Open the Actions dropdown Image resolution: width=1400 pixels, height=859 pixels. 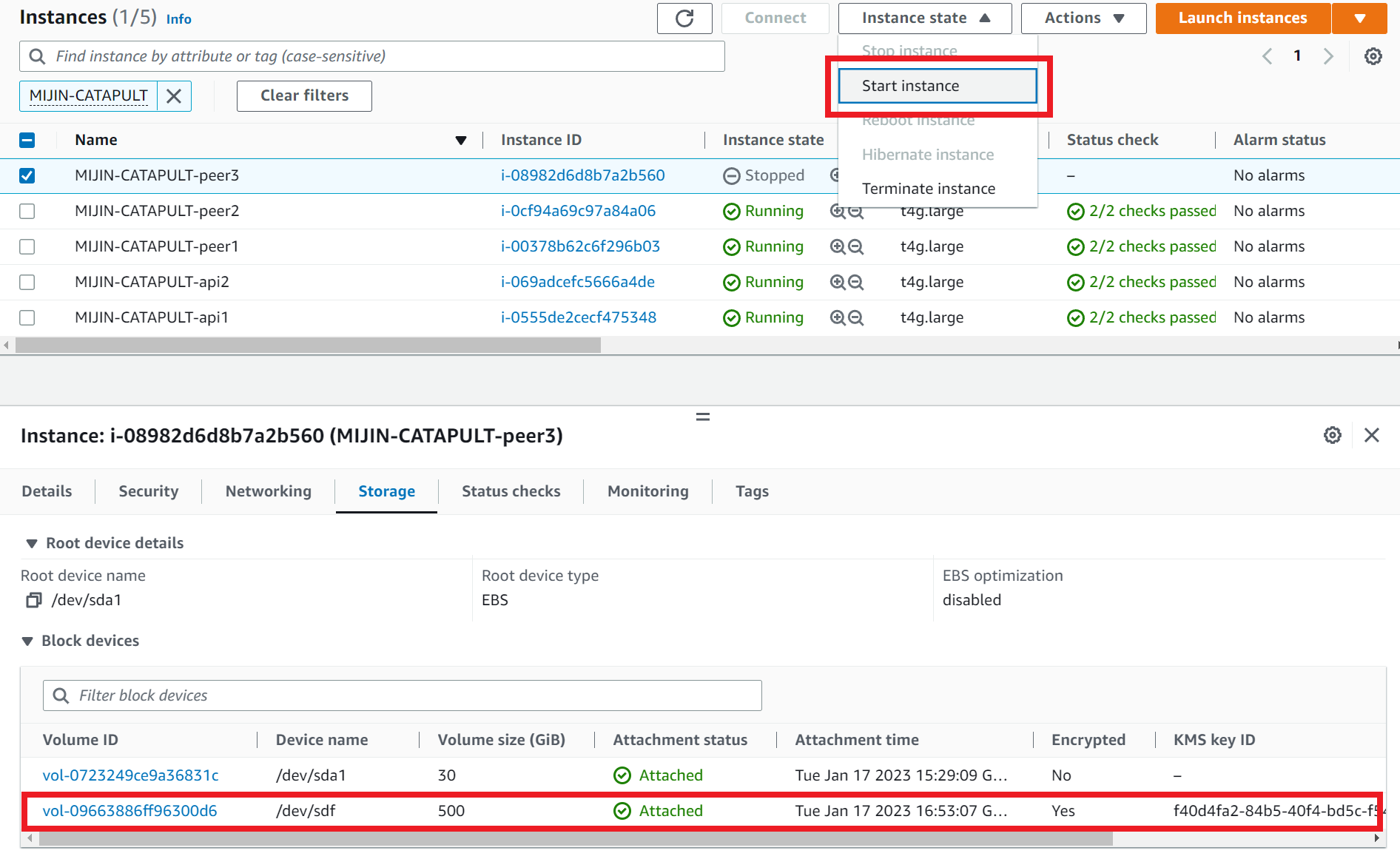tap(1083, 18)
